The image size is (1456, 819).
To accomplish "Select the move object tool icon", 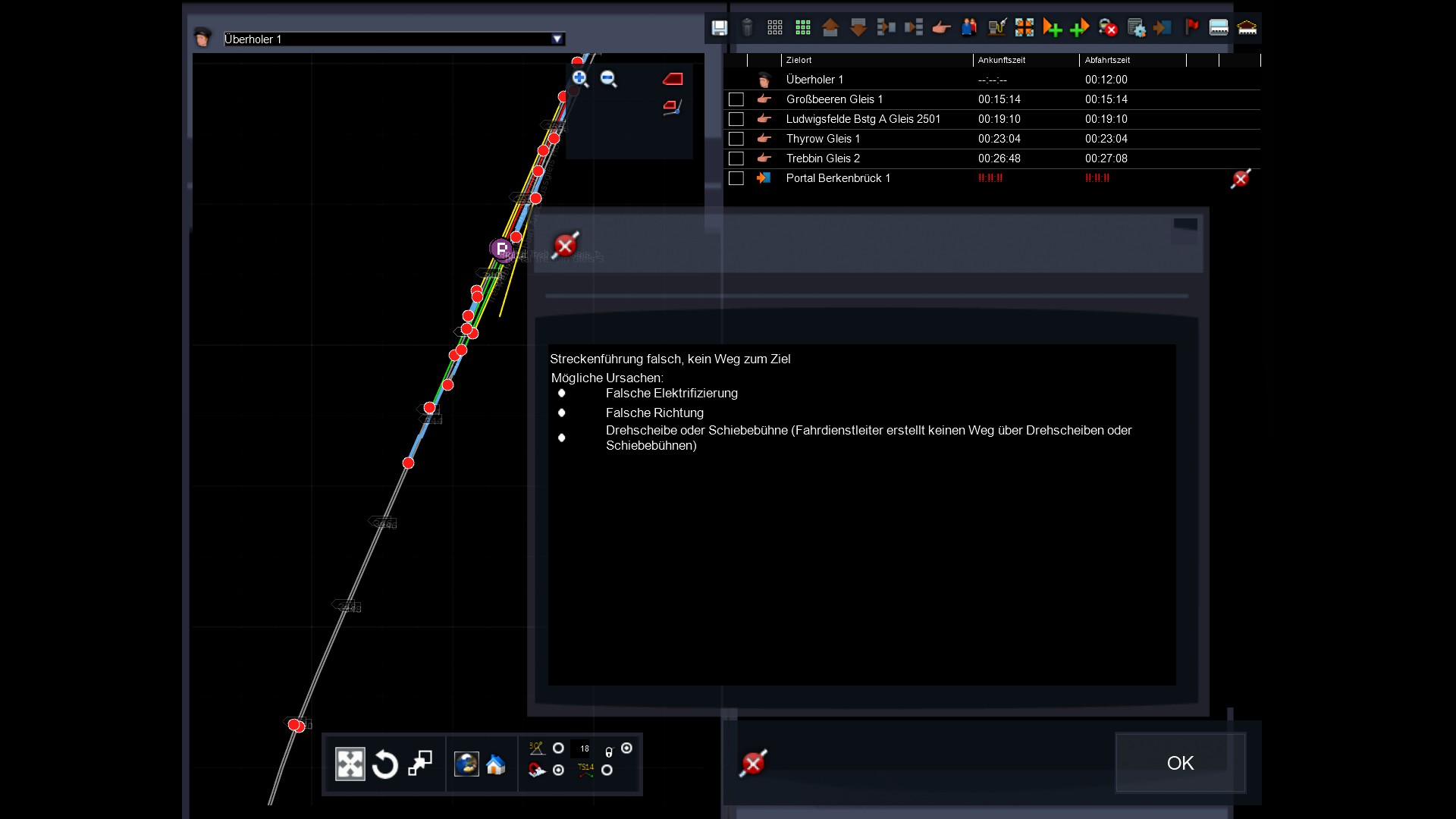I will (x=350, y=764).
